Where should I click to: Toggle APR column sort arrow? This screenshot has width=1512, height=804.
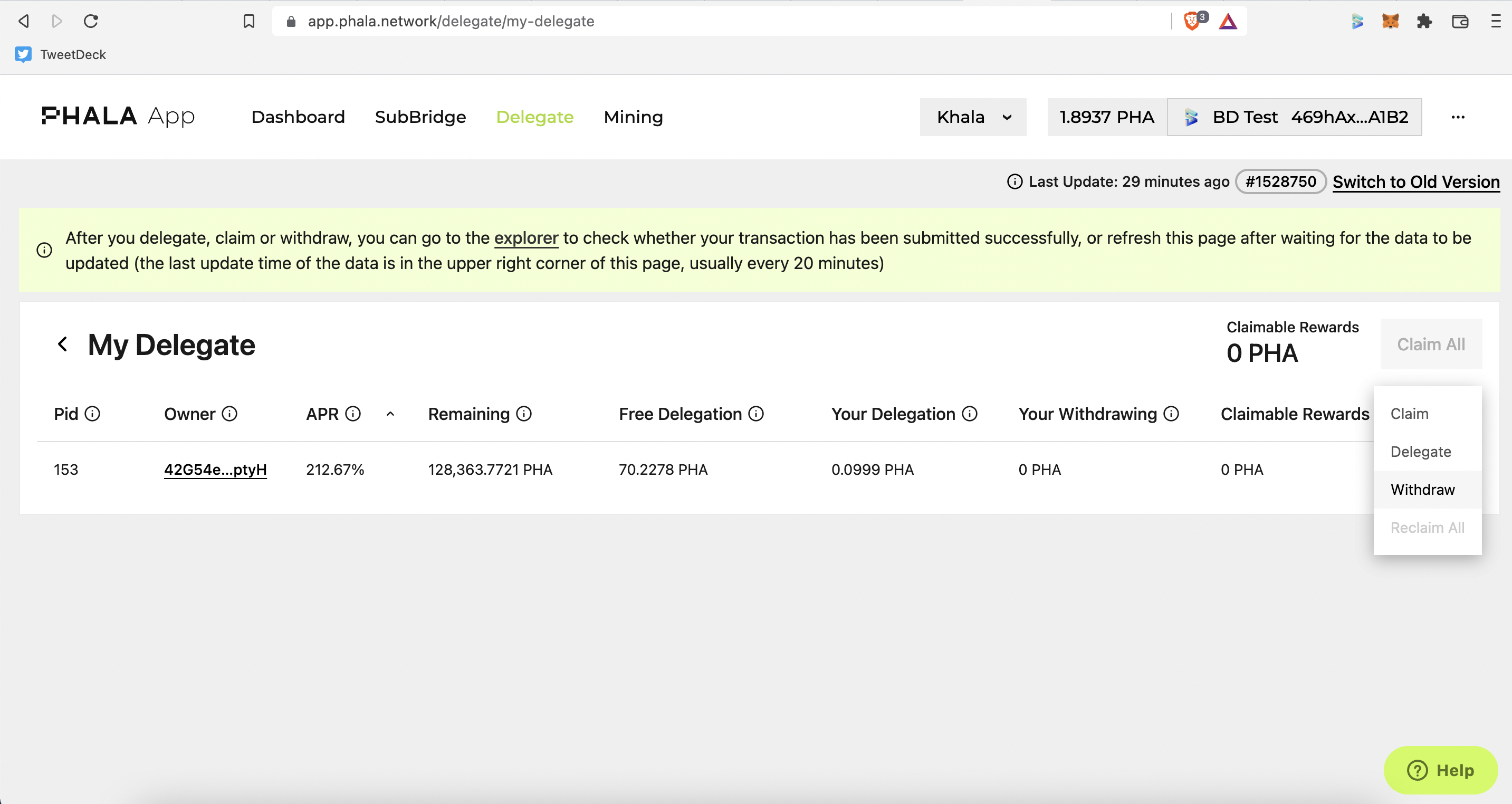tap(390, 414)
